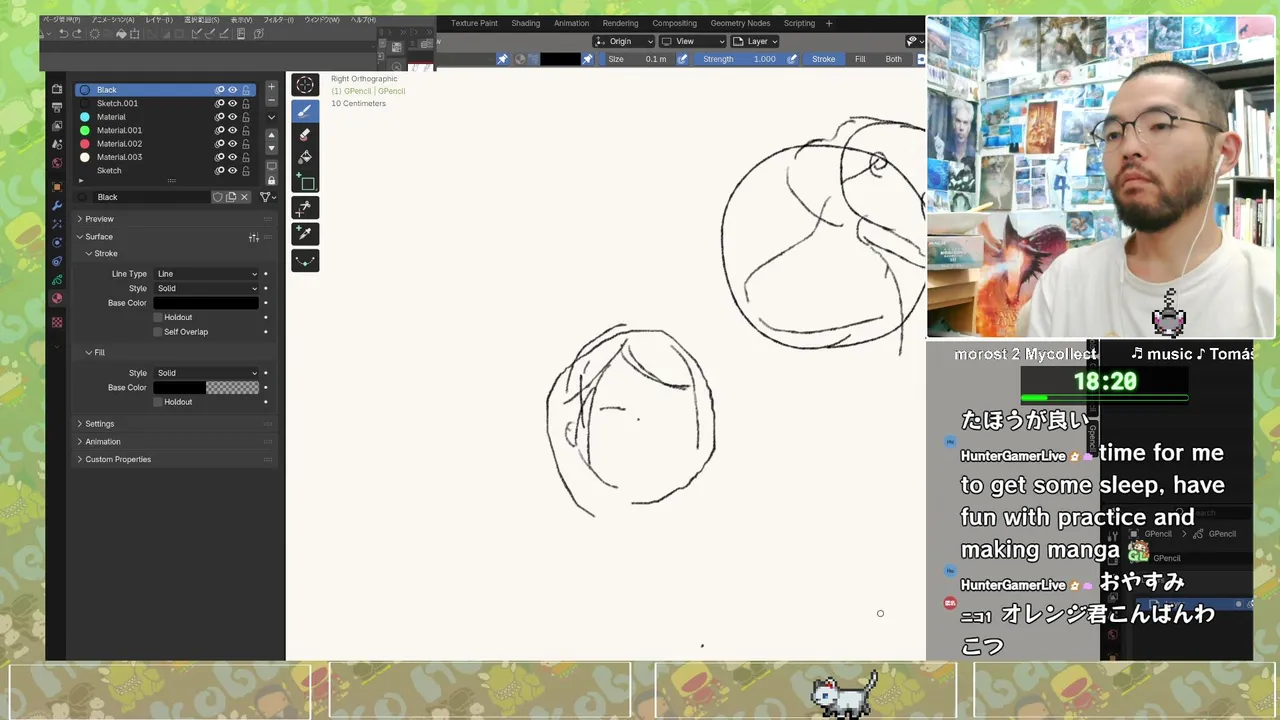The width and height of the screenshot is (1280, 720).
Task: Switch to the Compositing workspace
Action: (x=674, y=23)
